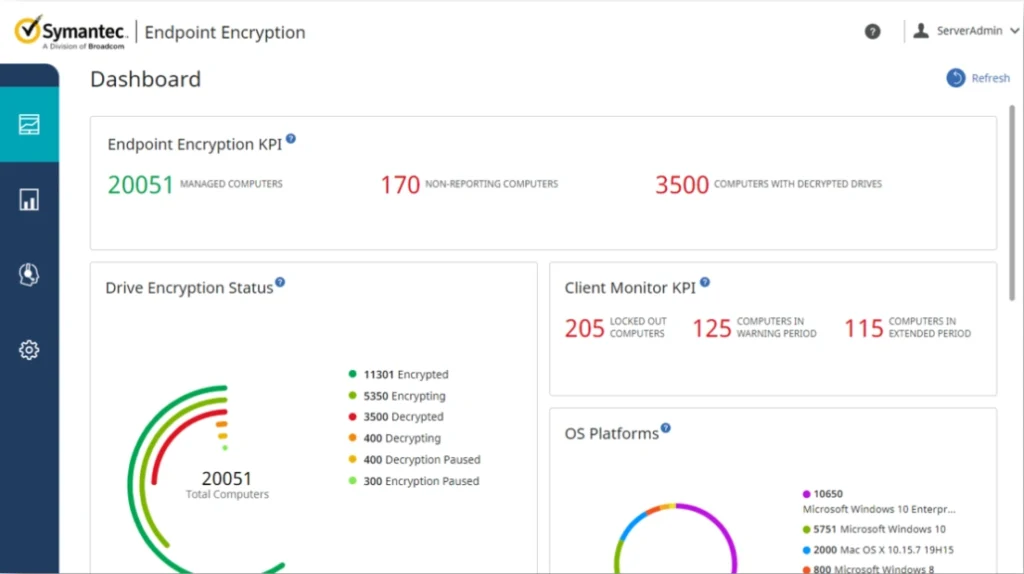This screenshot has width=1024, height=574.
Task: Open the Reports bar chart sidebar icon
Action: coord(29,199)
